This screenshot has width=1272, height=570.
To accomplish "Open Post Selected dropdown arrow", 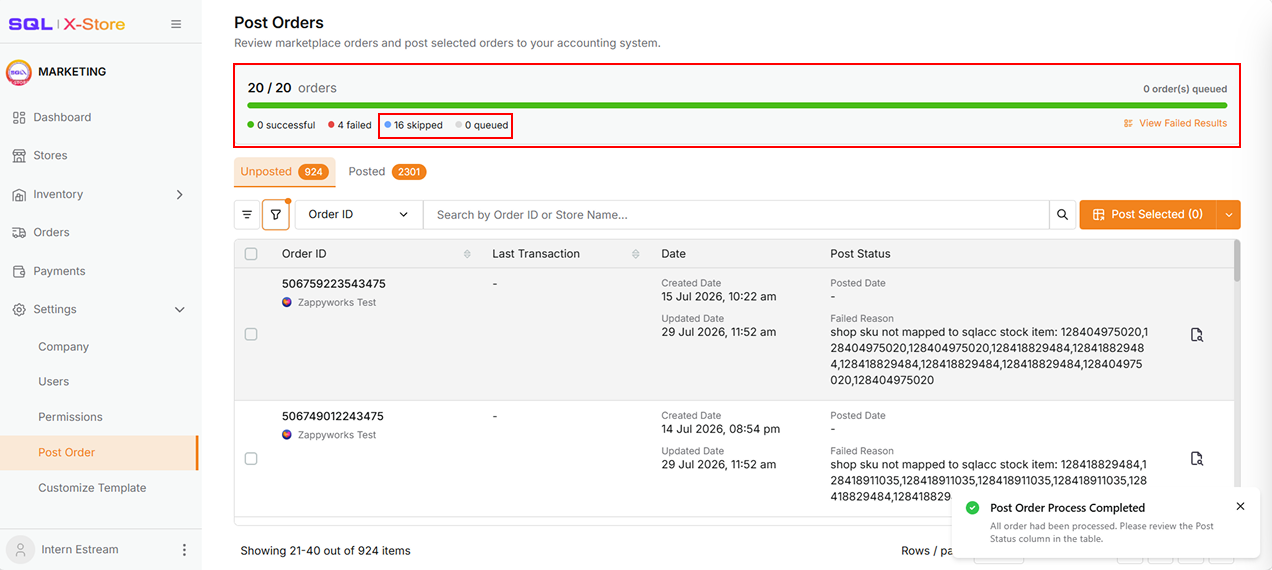I will (1229, 214).
